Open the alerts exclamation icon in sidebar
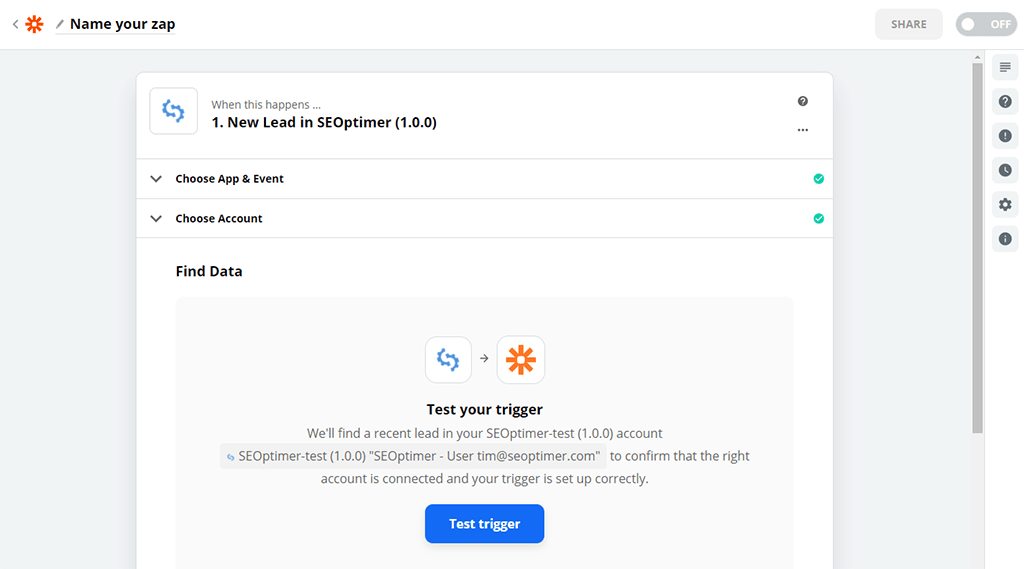Screen dimensions: 1024x569 pos(1005,136)
